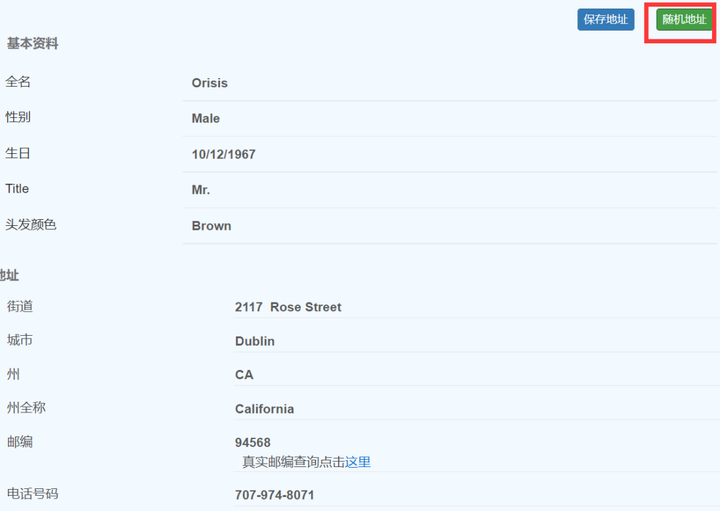
Task: Select the hair color value Brown
Action: pos(211,226)
